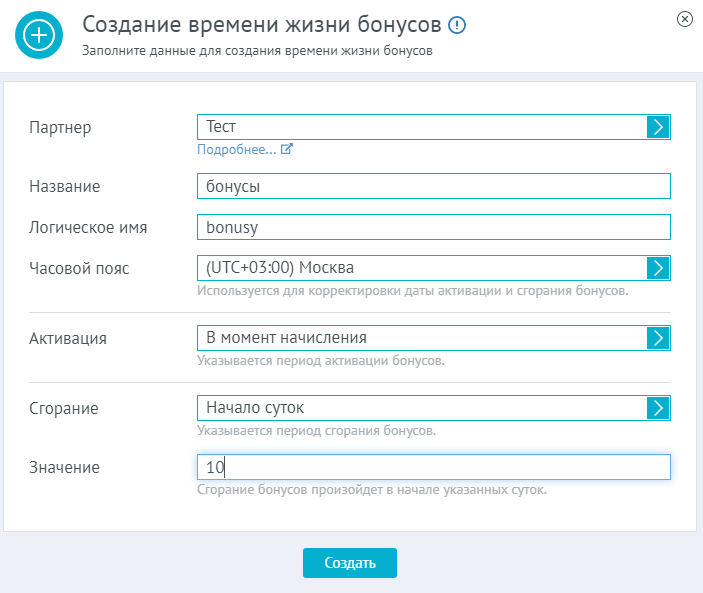Click the Значение field containing 10

point(434,467)
